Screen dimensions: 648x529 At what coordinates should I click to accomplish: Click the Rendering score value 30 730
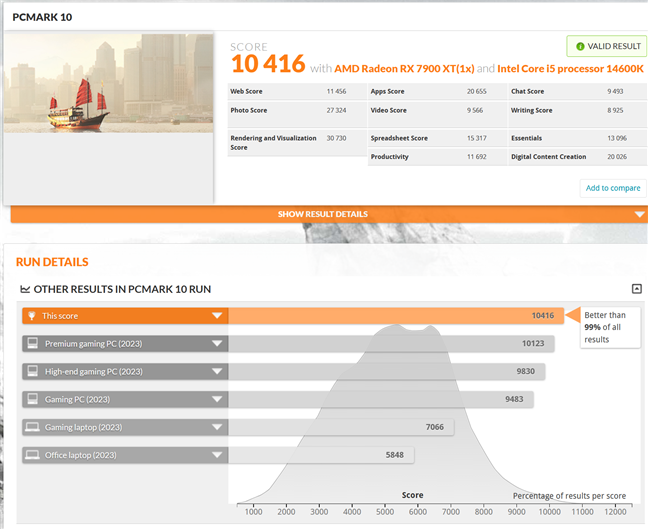point(336,138)
